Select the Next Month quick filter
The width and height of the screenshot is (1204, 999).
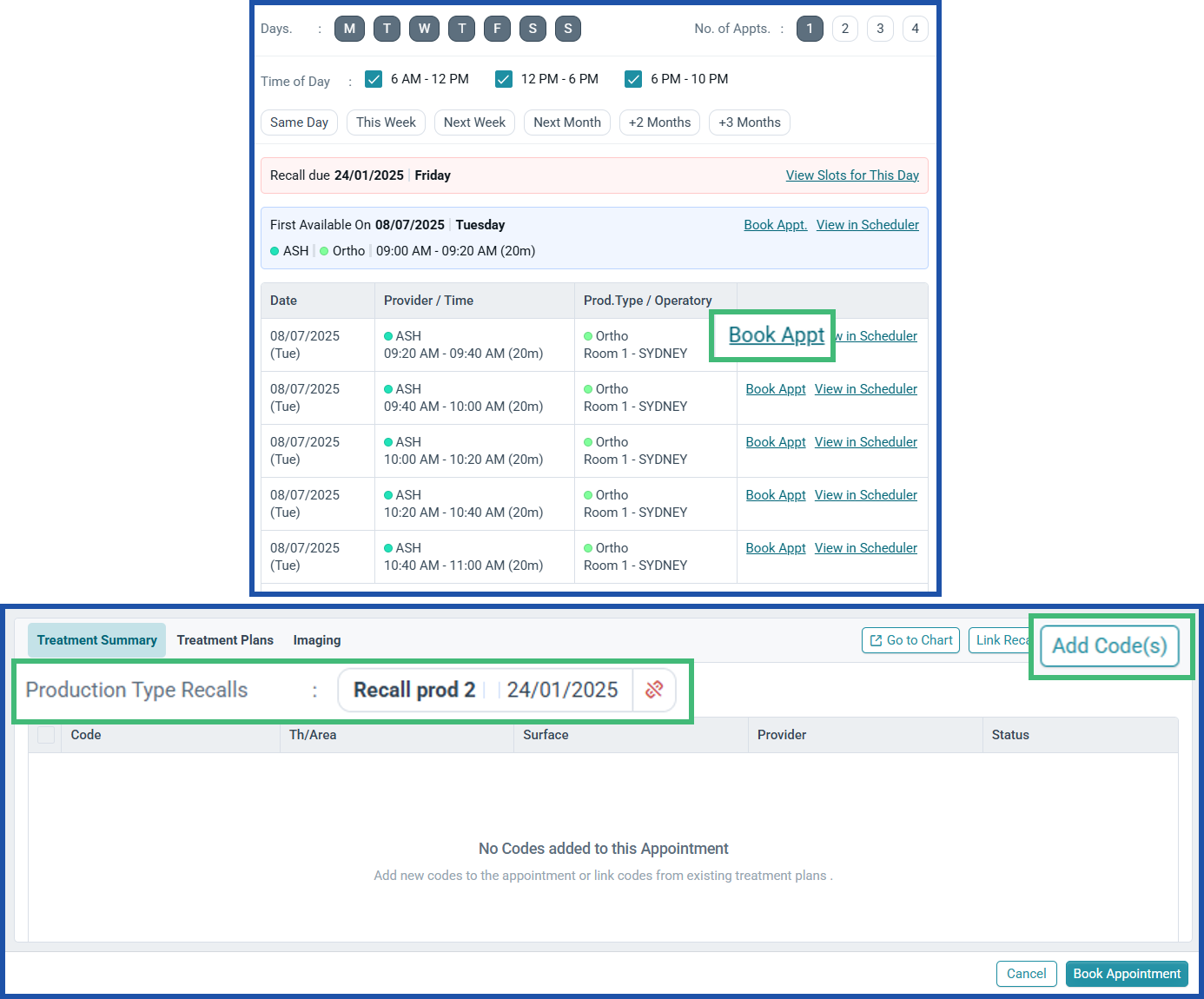(566, 122)
